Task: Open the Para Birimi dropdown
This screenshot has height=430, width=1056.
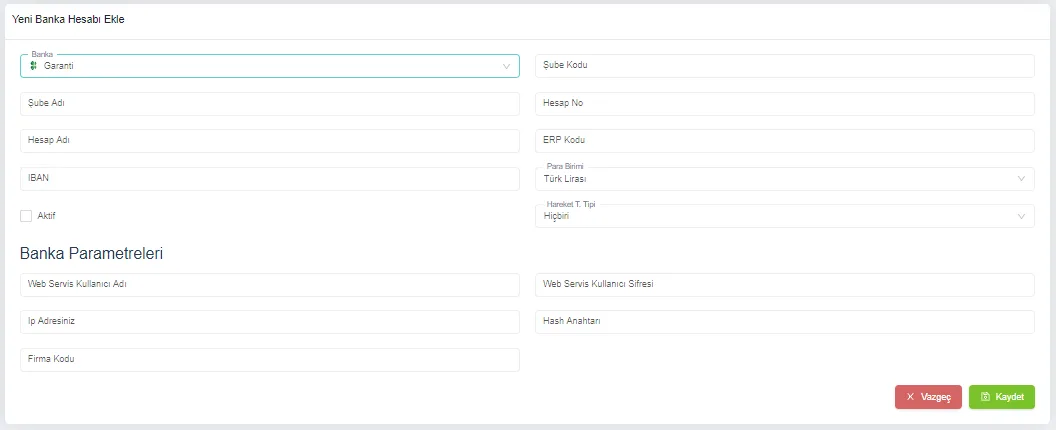Action: (785, 179)
